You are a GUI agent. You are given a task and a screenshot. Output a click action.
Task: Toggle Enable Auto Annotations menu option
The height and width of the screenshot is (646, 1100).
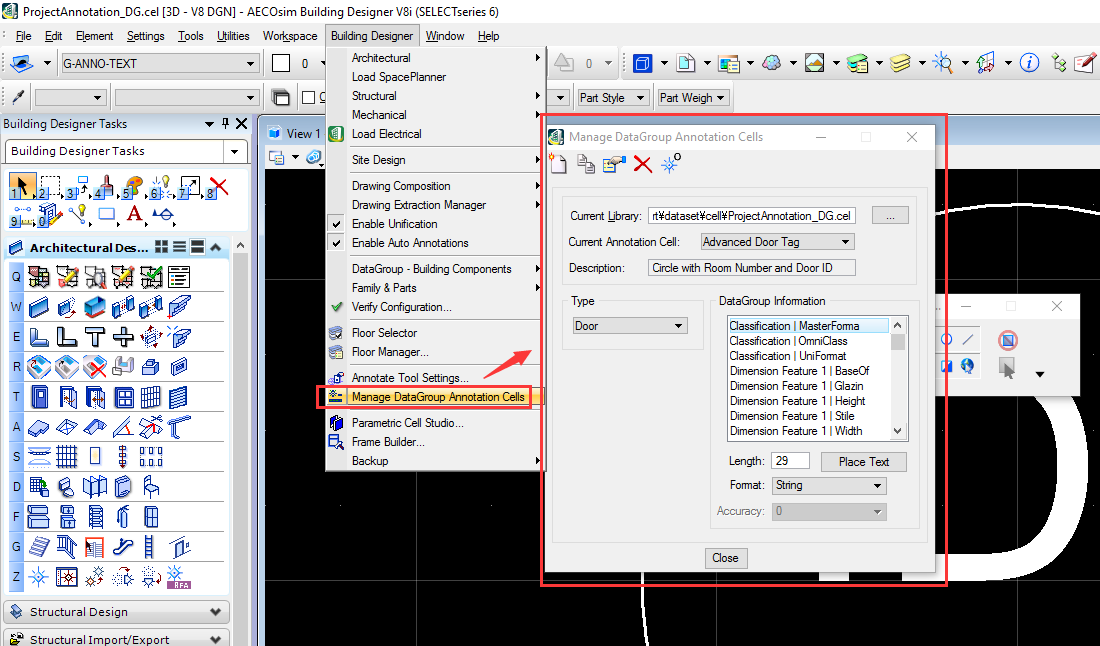point(410,243)
